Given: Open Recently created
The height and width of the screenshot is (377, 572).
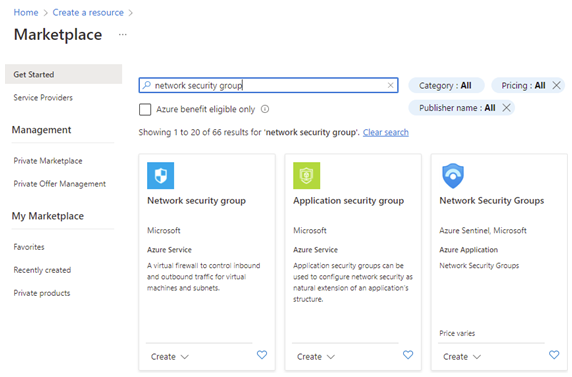Looking at the screenshot, I should click(x=42, y=270).
